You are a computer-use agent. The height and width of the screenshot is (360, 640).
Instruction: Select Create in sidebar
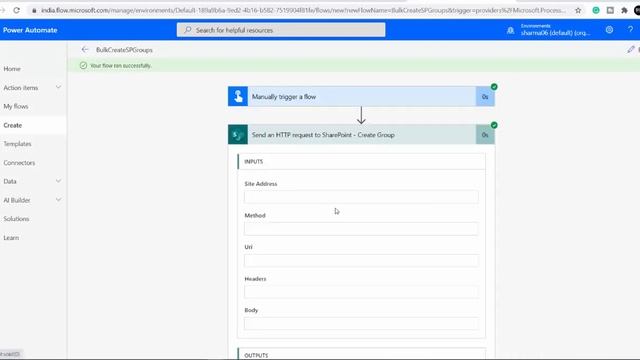tap(13, 125)
